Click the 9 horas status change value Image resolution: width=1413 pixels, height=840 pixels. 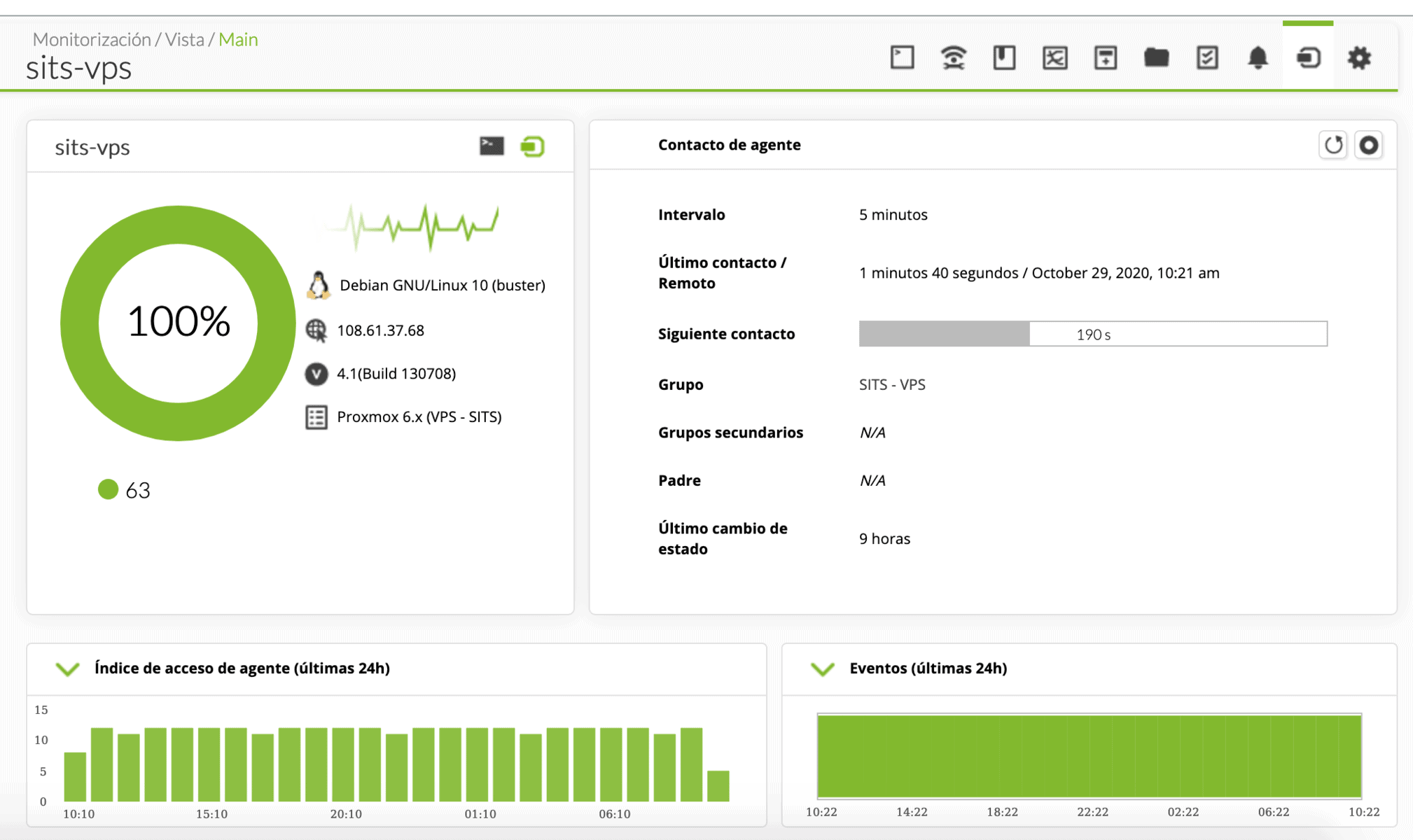point(885,539)
